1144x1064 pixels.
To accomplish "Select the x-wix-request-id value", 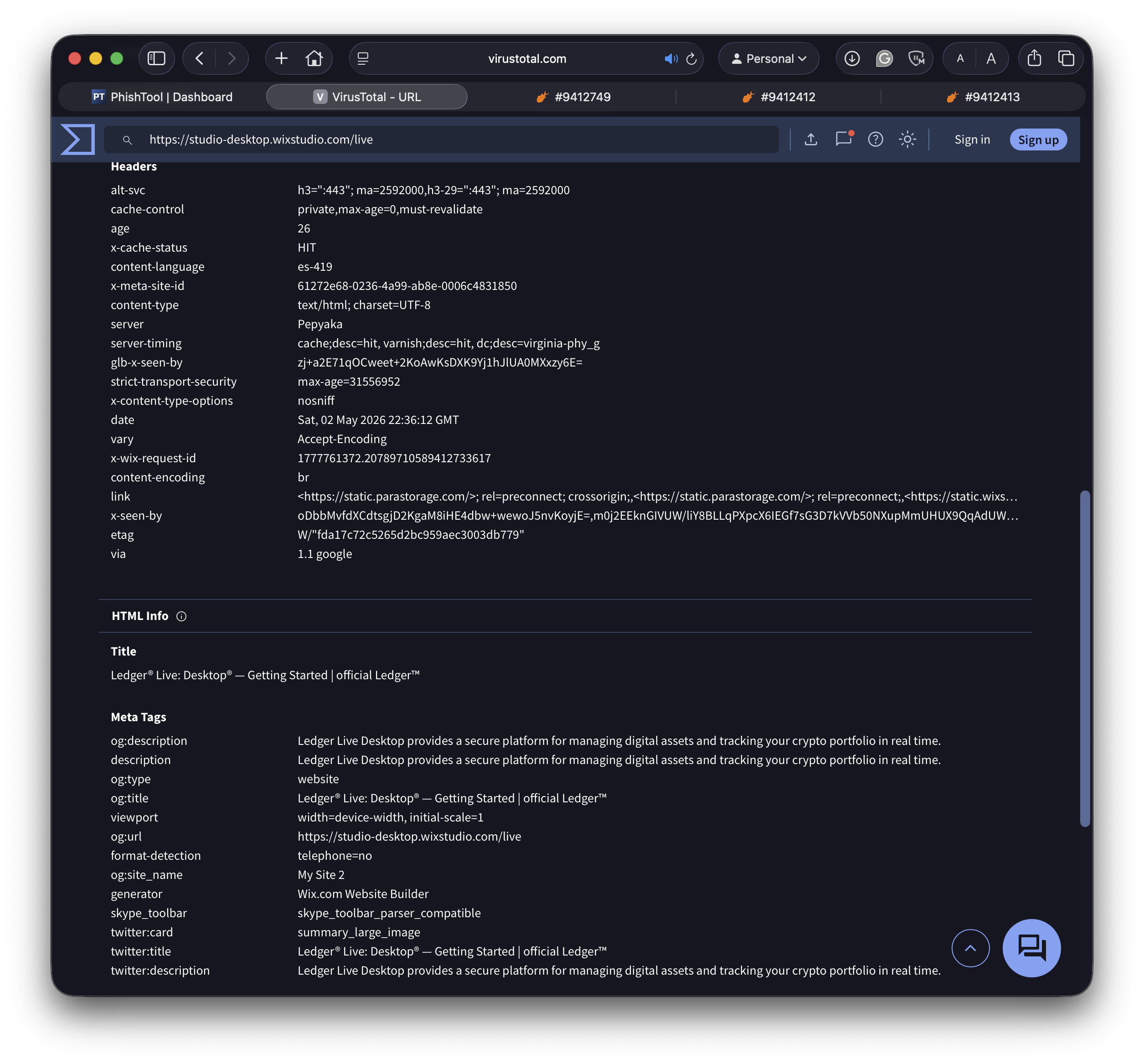I will (x=394, y=458).
